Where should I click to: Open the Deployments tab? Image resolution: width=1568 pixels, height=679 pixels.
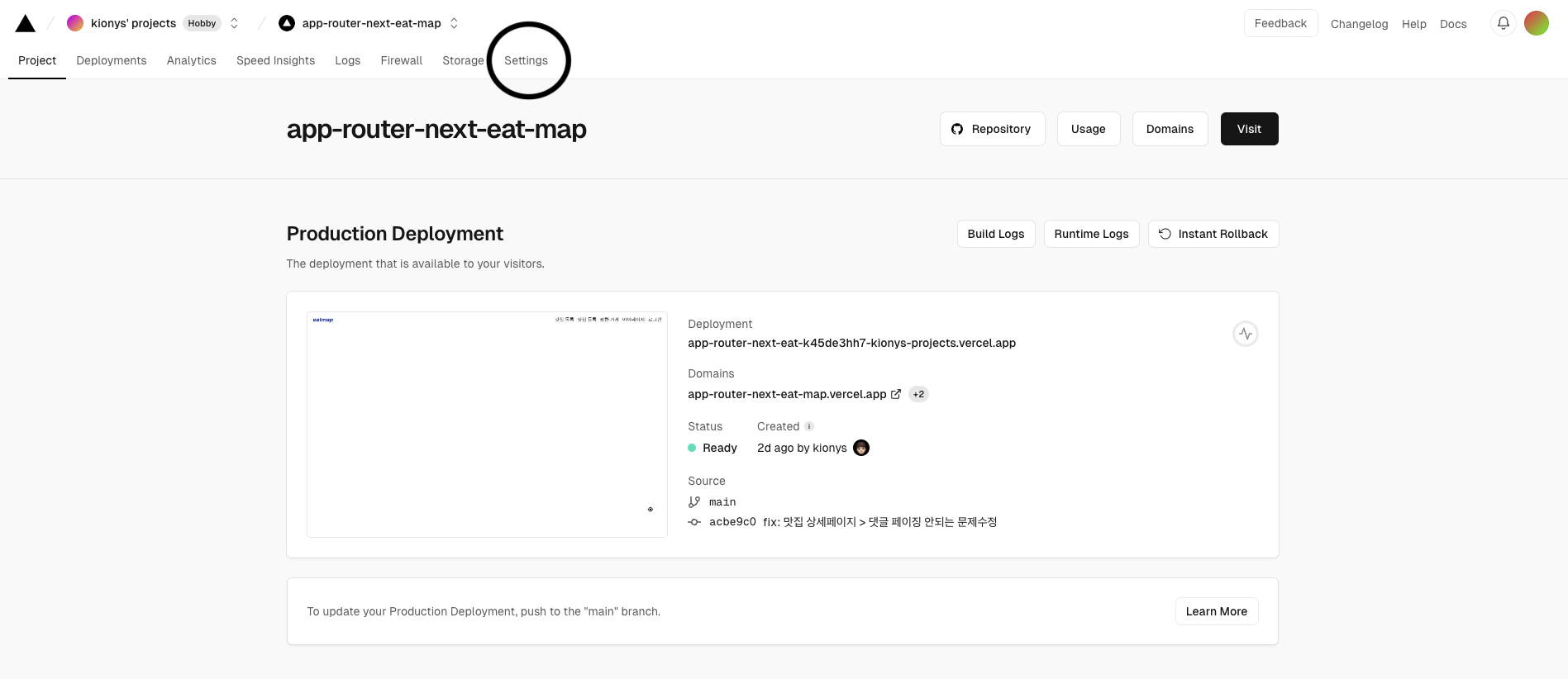112,60
